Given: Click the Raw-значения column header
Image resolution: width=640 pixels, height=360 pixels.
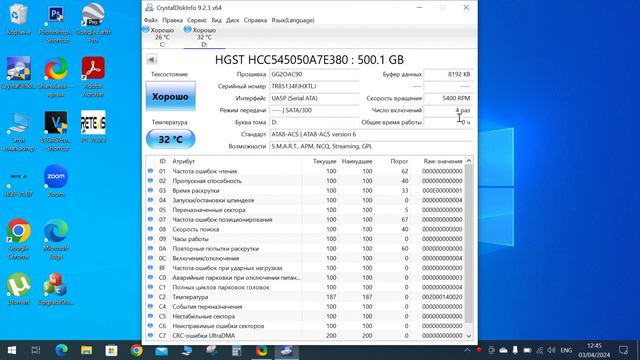Looking at the screenshot, I should click(442, 161).
